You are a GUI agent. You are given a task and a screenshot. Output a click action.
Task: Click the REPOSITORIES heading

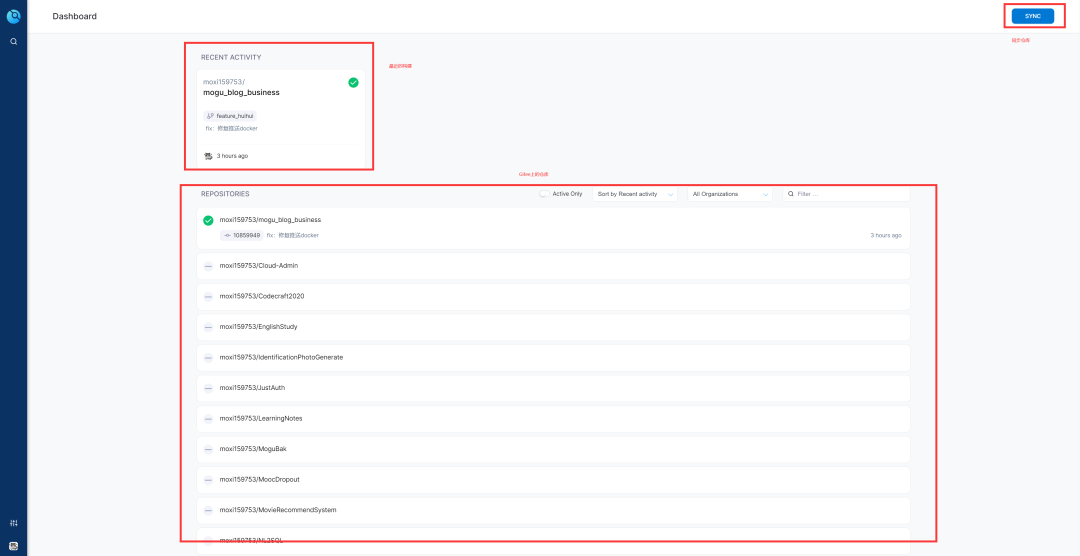[x=225, y=194]
